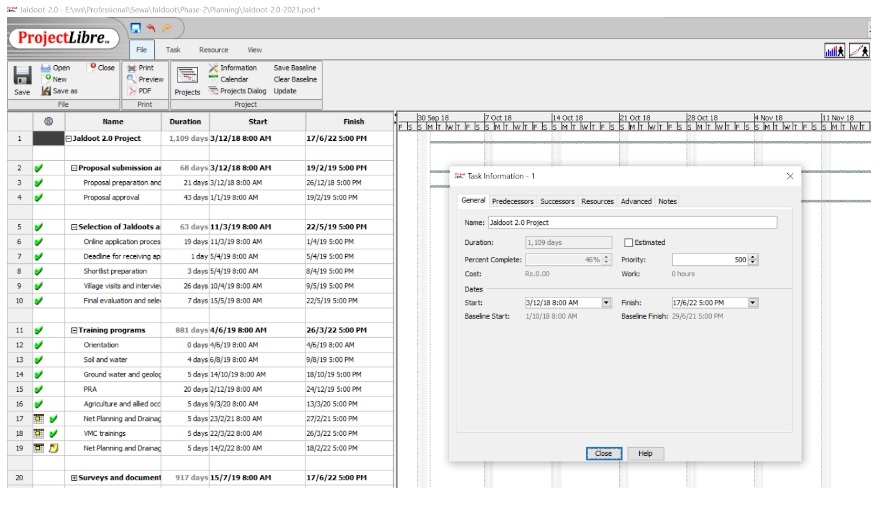Screen dimensions: 881x507
Task: Click the 21 Oct 18 timeline header
Action: click(x=635, y=117)
